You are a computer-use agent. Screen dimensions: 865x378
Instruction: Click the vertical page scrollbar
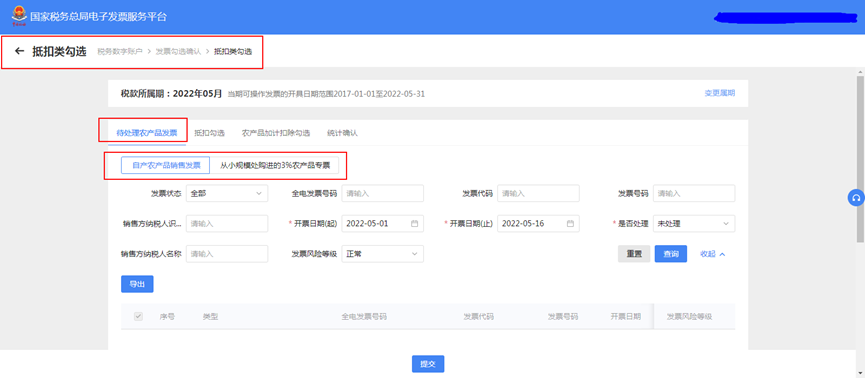[x=860, y=159]
